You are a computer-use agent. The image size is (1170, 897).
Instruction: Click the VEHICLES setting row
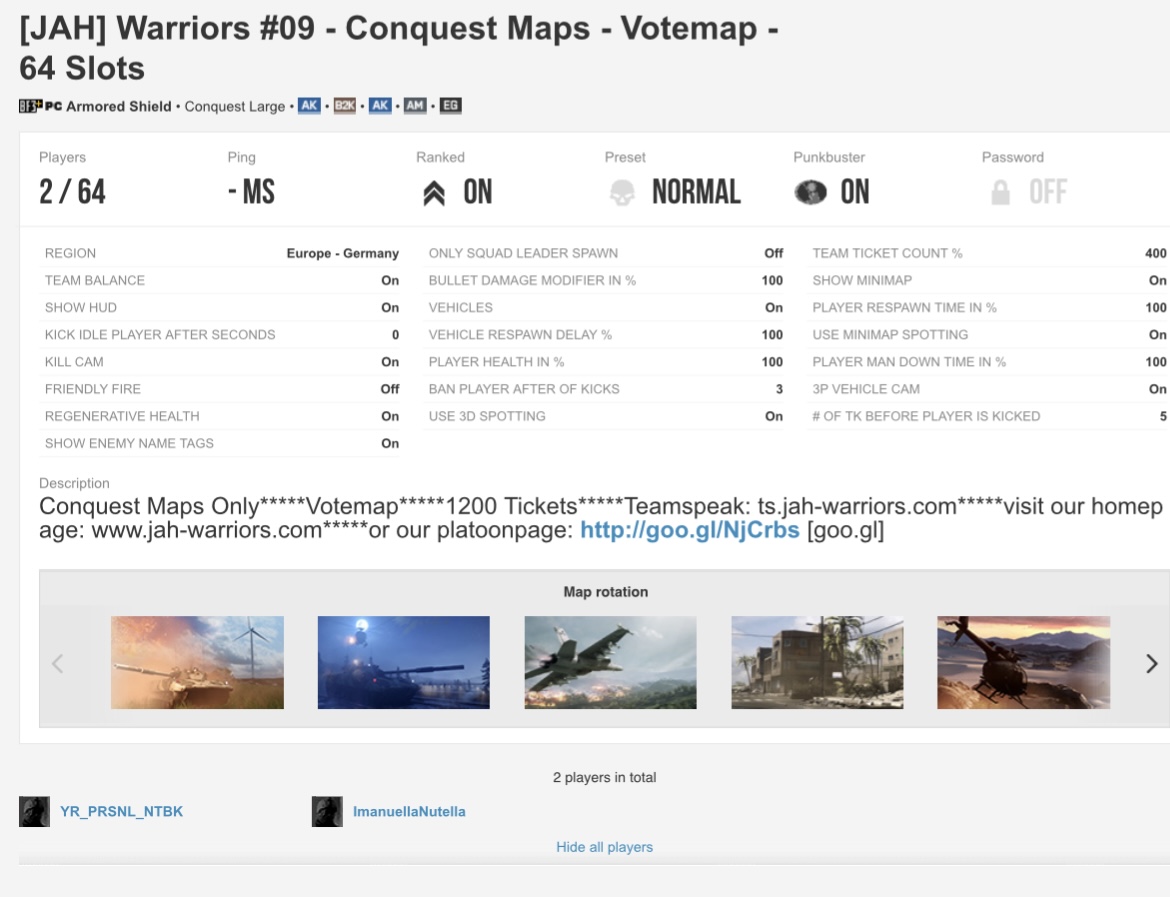(x=605, y=307)
